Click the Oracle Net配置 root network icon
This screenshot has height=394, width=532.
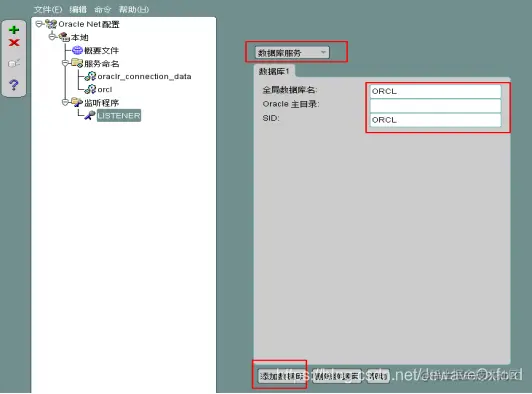tap(51, 24)
